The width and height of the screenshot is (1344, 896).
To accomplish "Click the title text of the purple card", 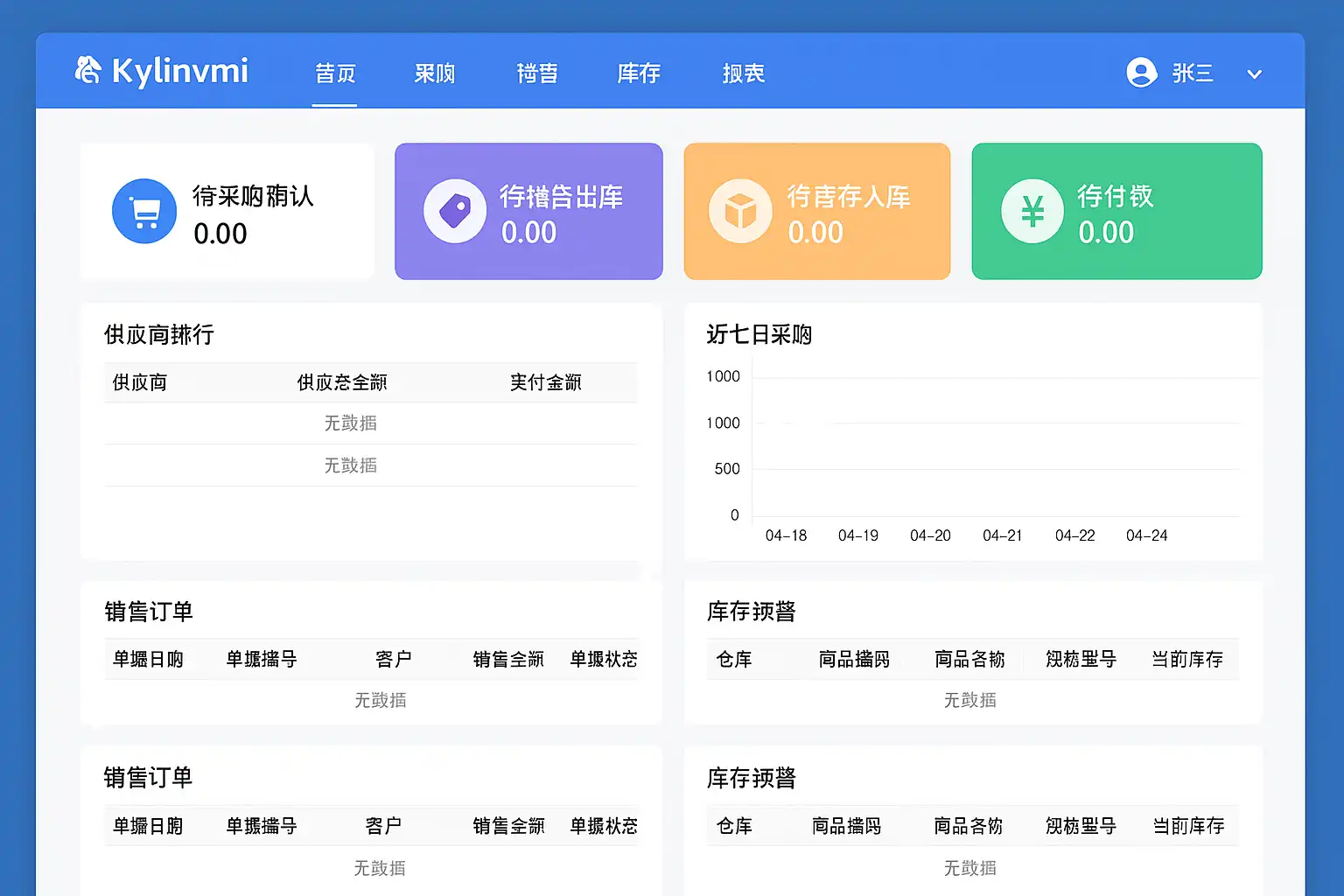I will click(561, 197).
